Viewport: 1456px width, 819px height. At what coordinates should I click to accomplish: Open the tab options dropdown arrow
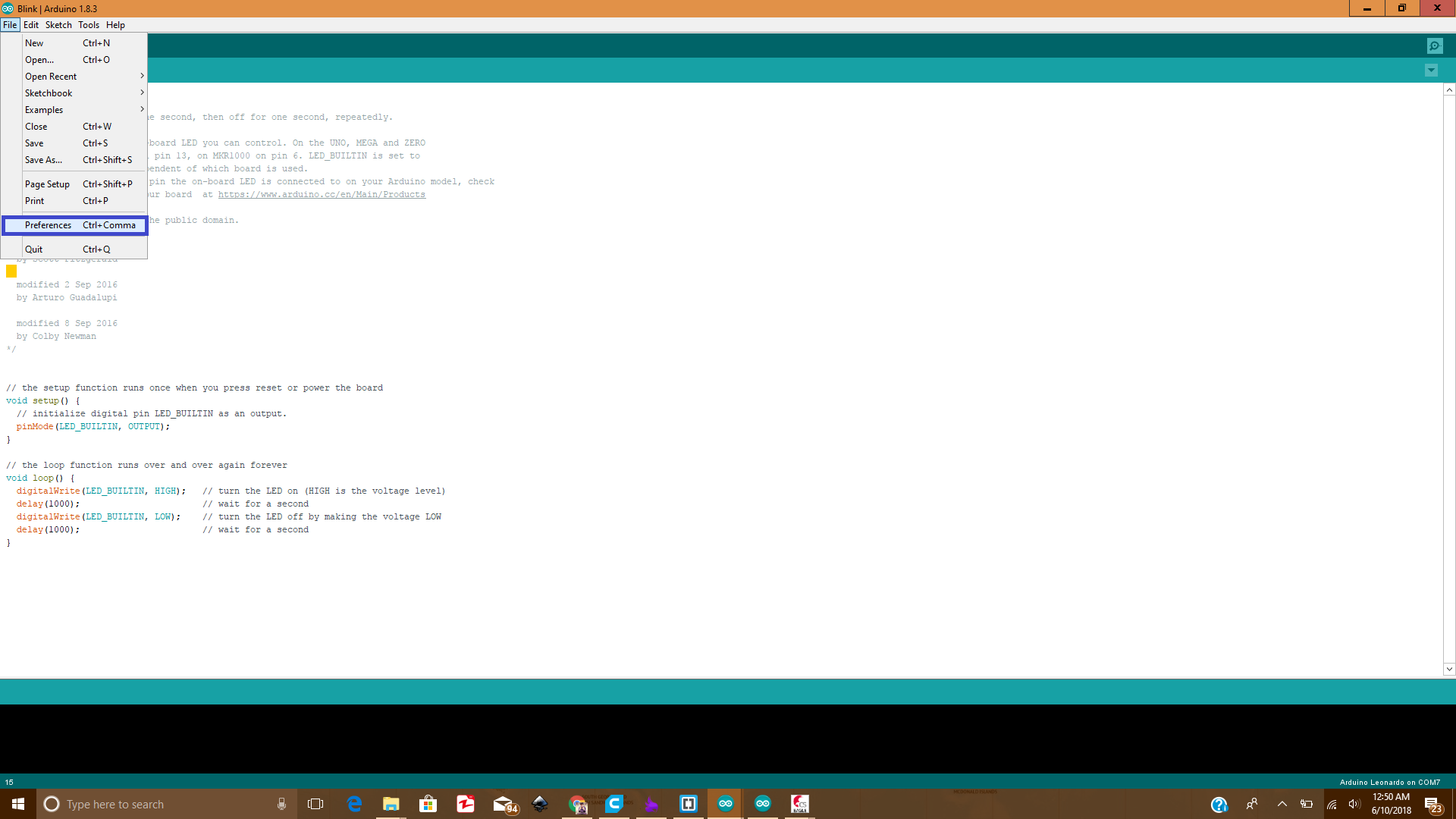tap(1431, 71)
